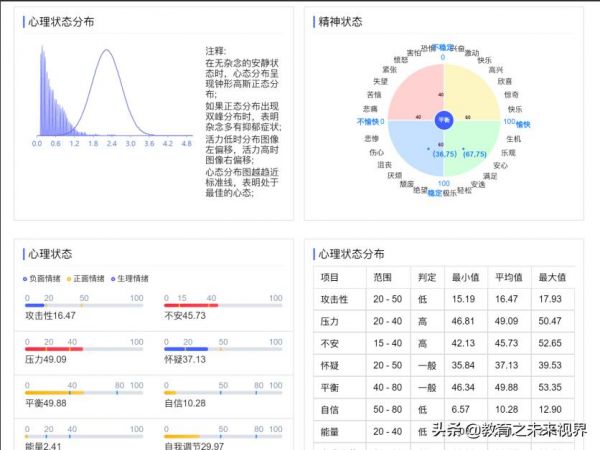Click the bell-shaped Gaussian curve peak

(107, 50)
